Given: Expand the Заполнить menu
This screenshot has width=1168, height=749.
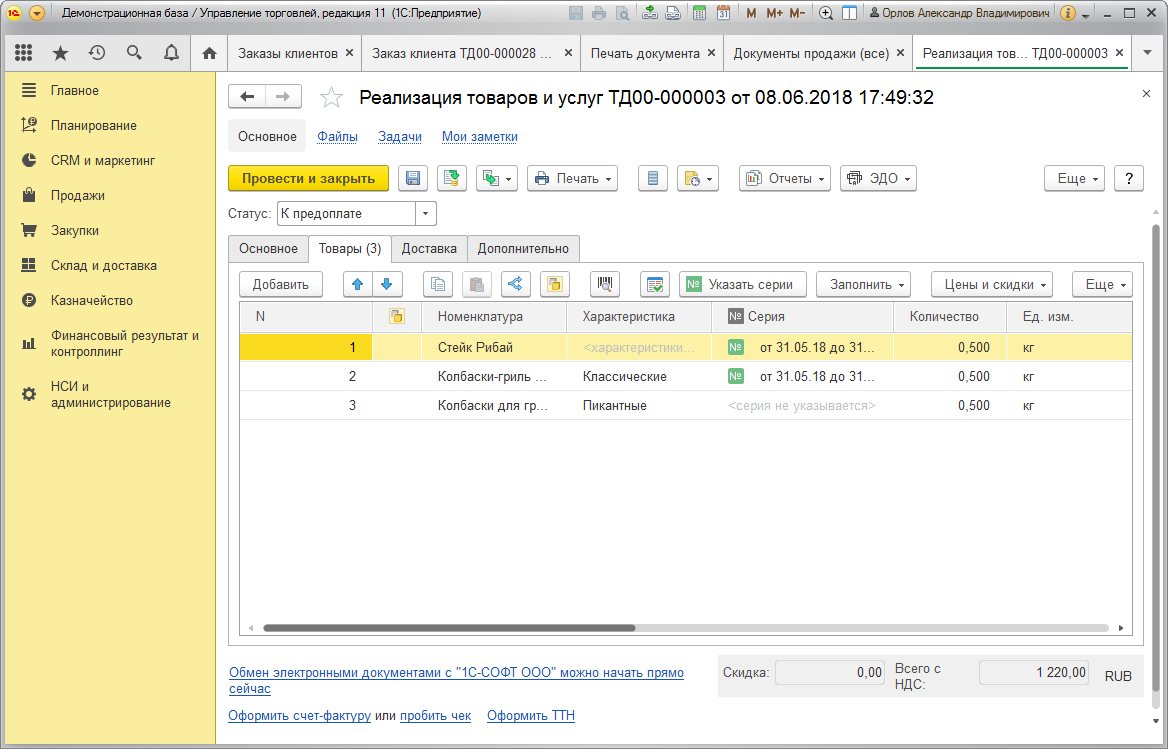Looking at the screenshot, I should click(x=863, y=284).
